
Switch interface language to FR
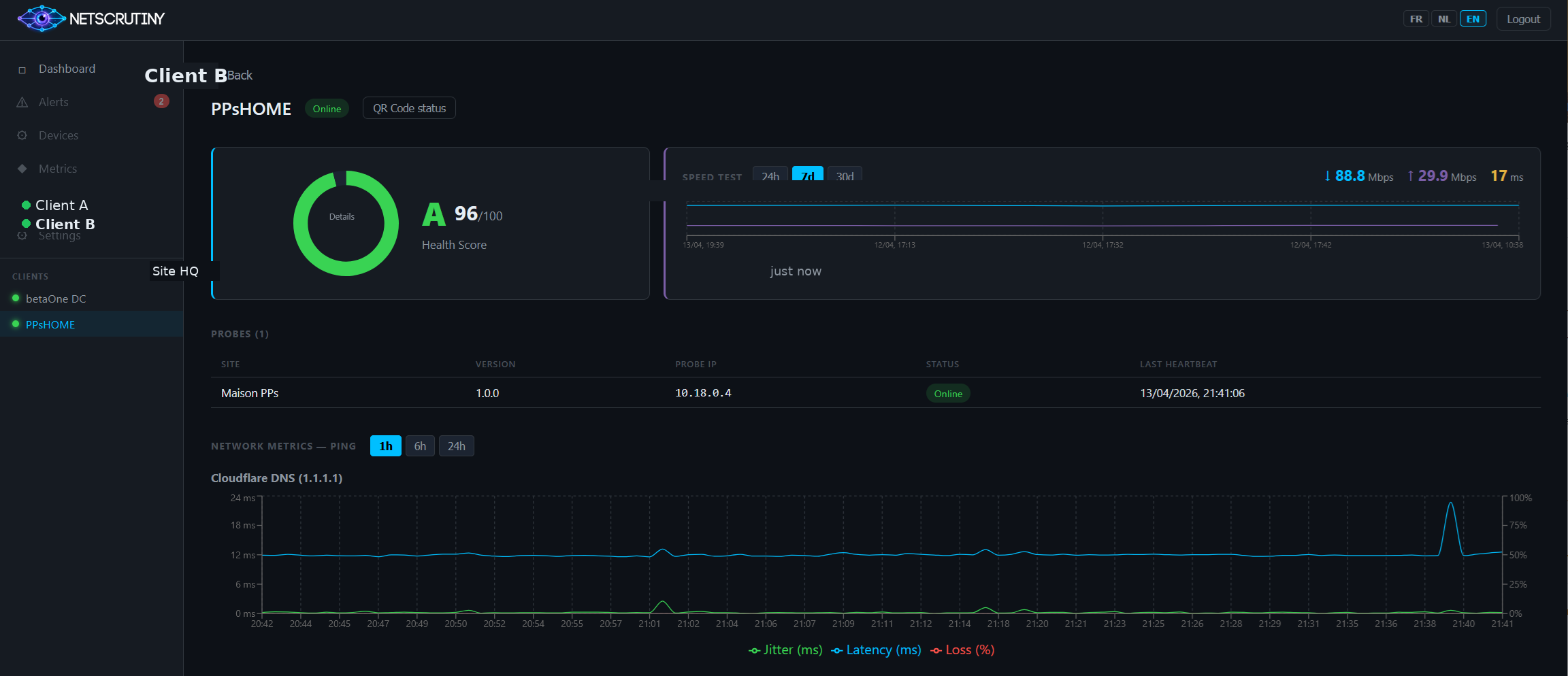[1416, 18]
